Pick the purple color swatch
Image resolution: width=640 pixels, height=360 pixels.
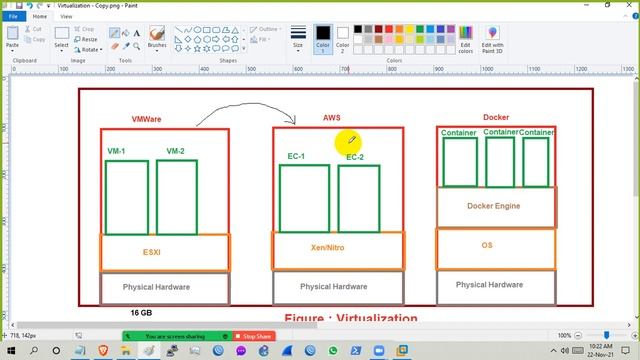point(451,29)
